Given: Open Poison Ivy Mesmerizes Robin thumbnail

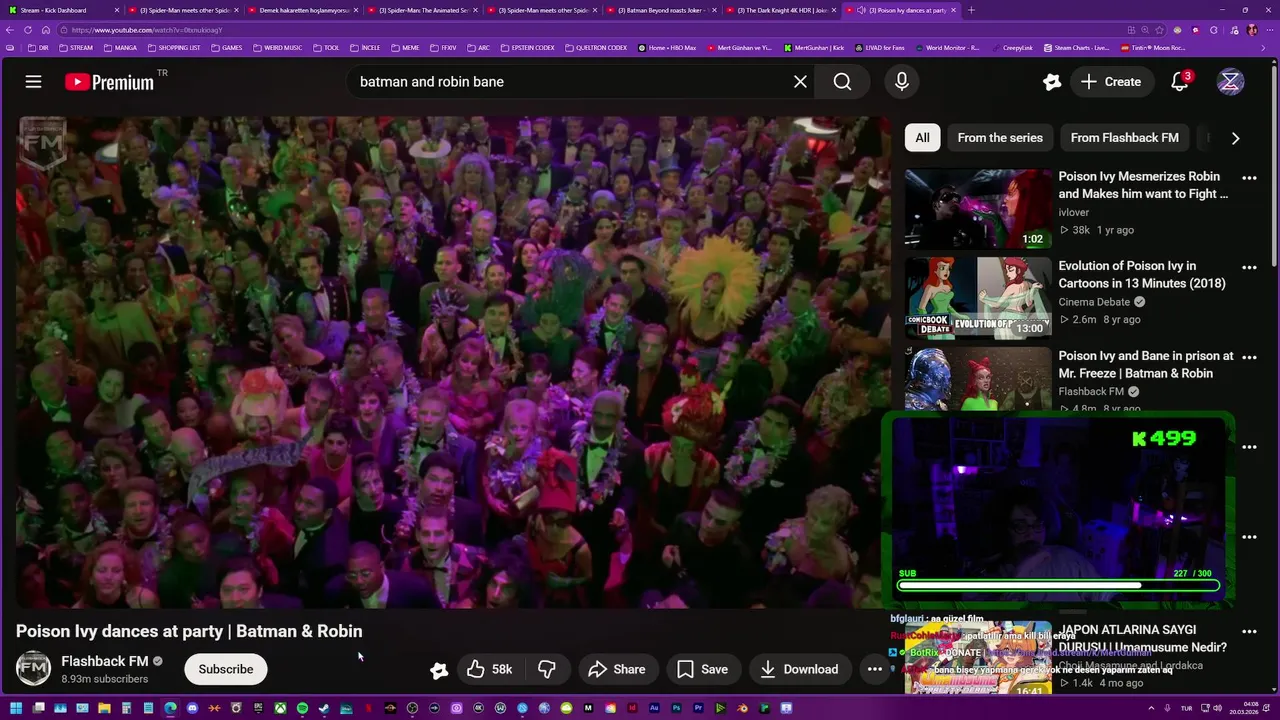Looking at the screenshot, I should point(978,208).
